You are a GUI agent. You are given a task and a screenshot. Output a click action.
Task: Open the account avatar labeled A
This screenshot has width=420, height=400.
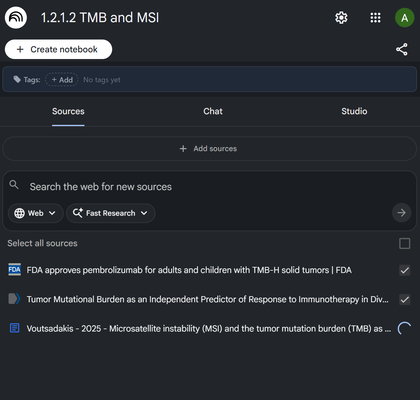click(x=404, y=18)
